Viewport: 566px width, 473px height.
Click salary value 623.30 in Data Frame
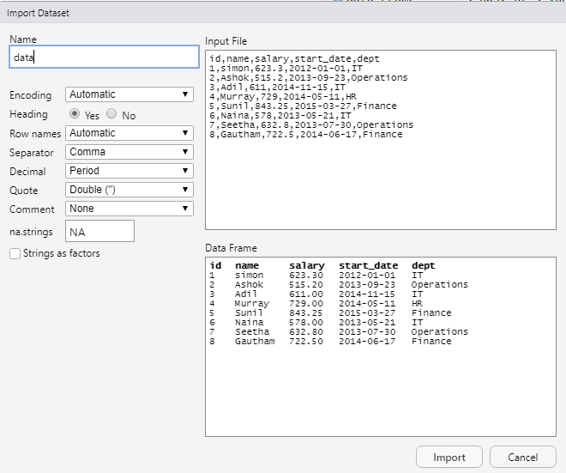306,275
